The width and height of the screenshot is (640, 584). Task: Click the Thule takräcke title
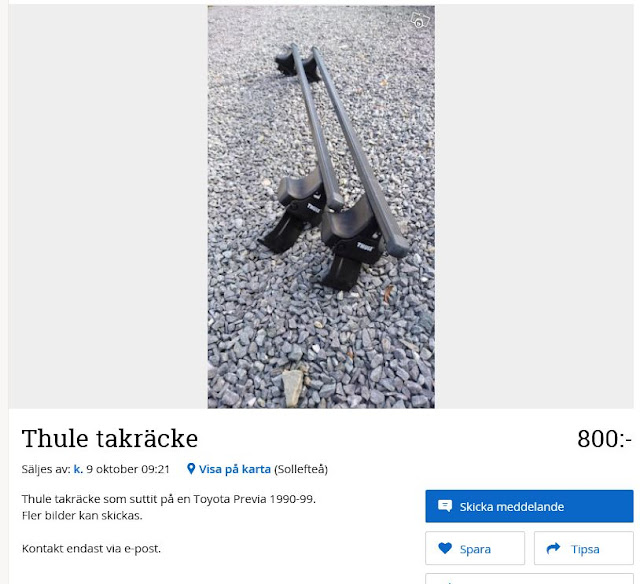click(110, 439)
